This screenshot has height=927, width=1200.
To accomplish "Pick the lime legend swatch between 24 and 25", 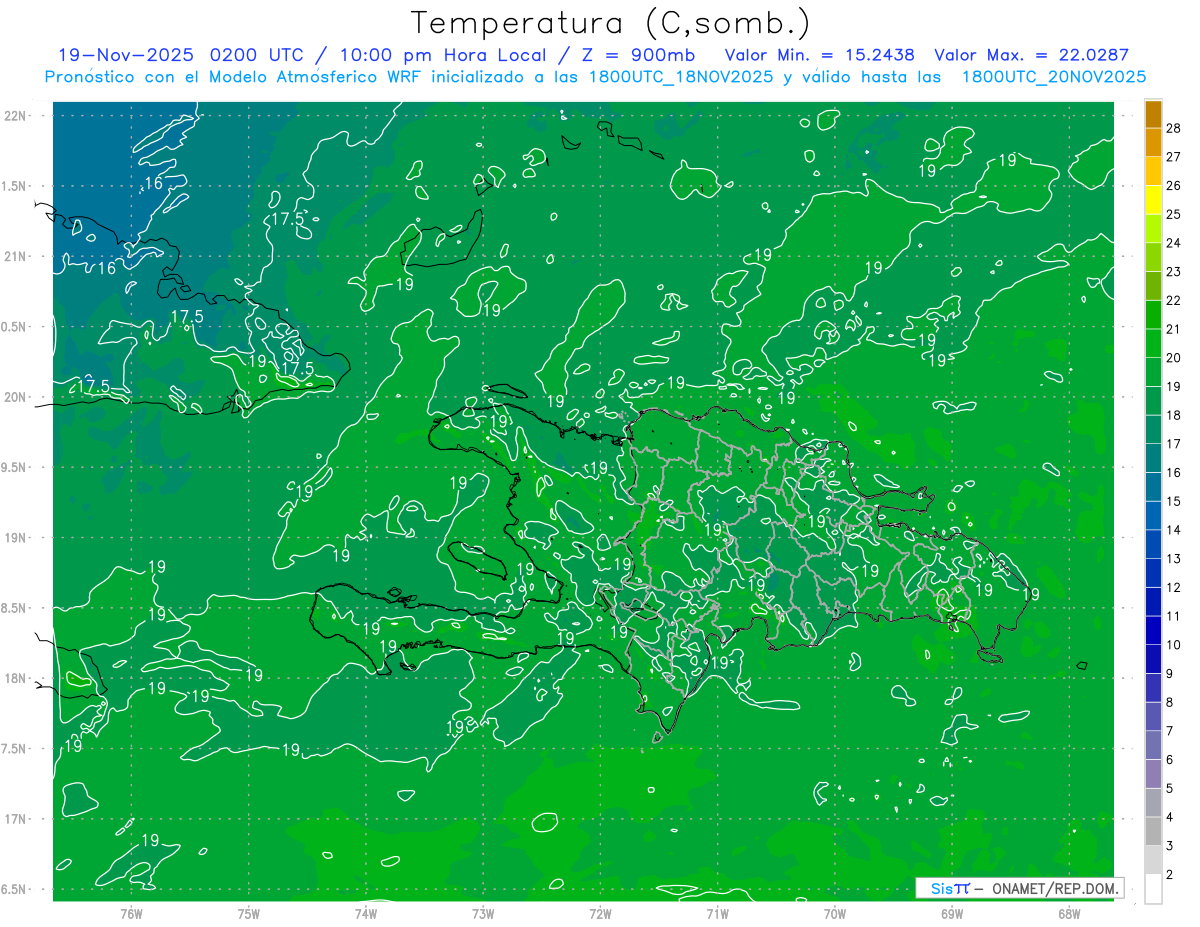I will coord(1153,229).
